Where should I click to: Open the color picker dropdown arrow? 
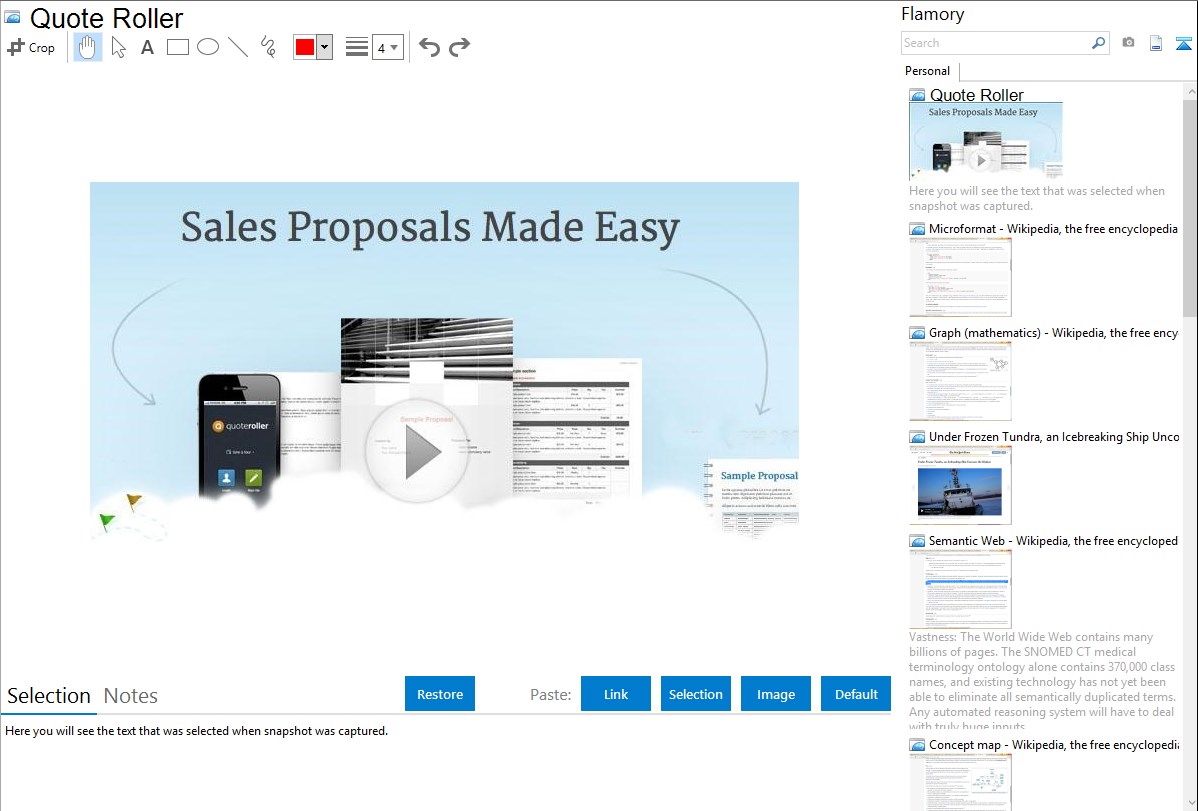coord(324,47)
